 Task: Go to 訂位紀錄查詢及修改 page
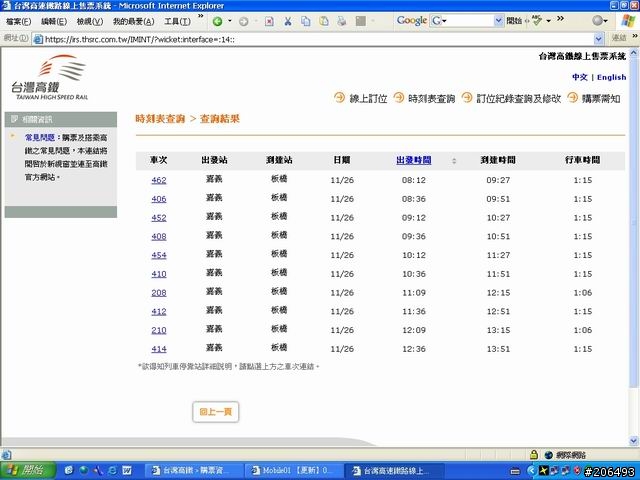518,98
